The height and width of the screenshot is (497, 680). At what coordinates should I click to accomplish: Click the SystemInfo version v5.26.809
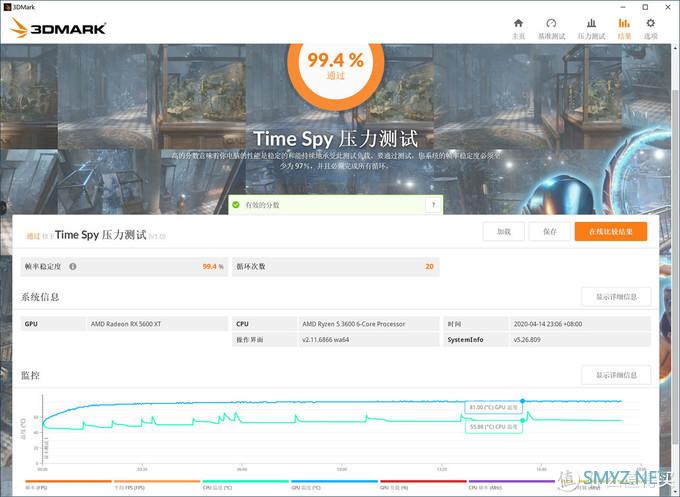point(527,340)
